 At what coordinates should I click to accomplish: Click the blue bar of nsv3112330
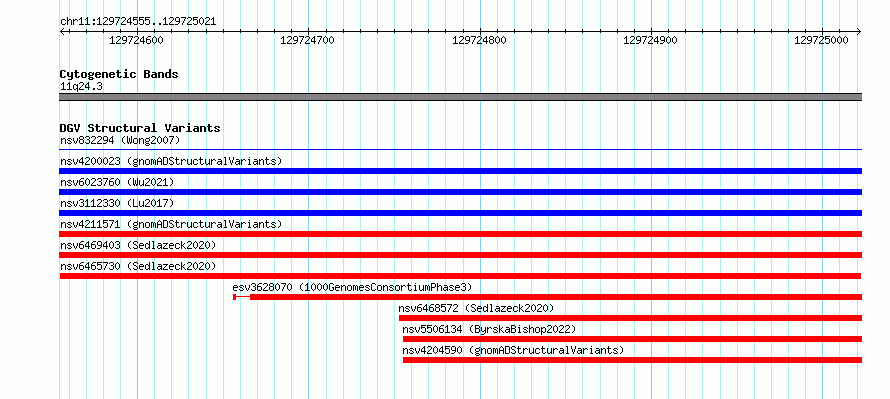461,213
